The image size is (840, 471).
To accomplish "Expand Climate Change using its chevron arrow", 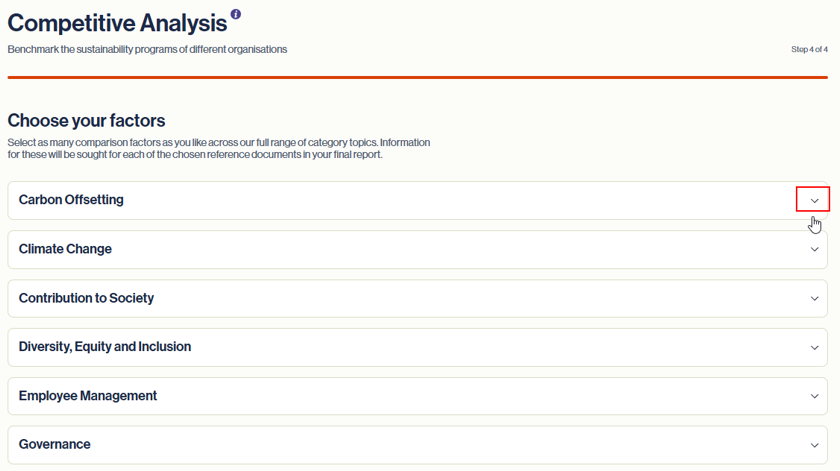I will pyautogui.click(x=814, y=249).
